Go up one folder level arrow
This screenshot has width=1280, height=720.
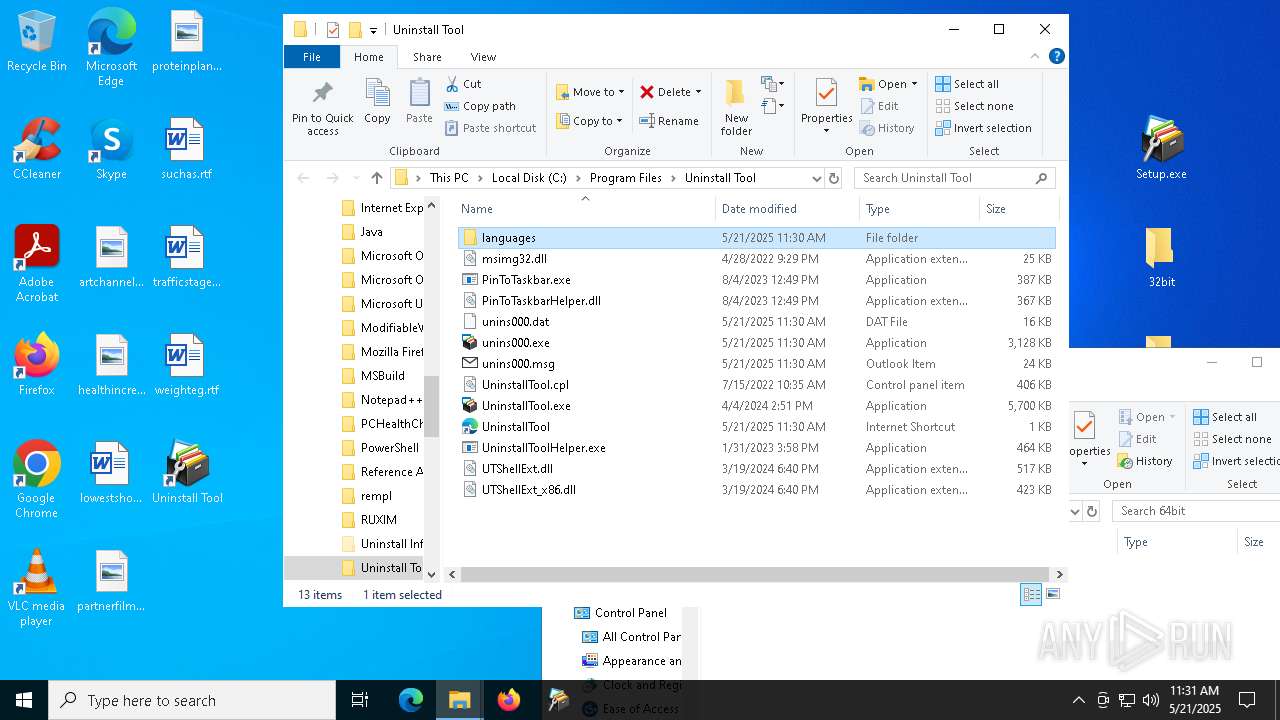coord(376,178)
